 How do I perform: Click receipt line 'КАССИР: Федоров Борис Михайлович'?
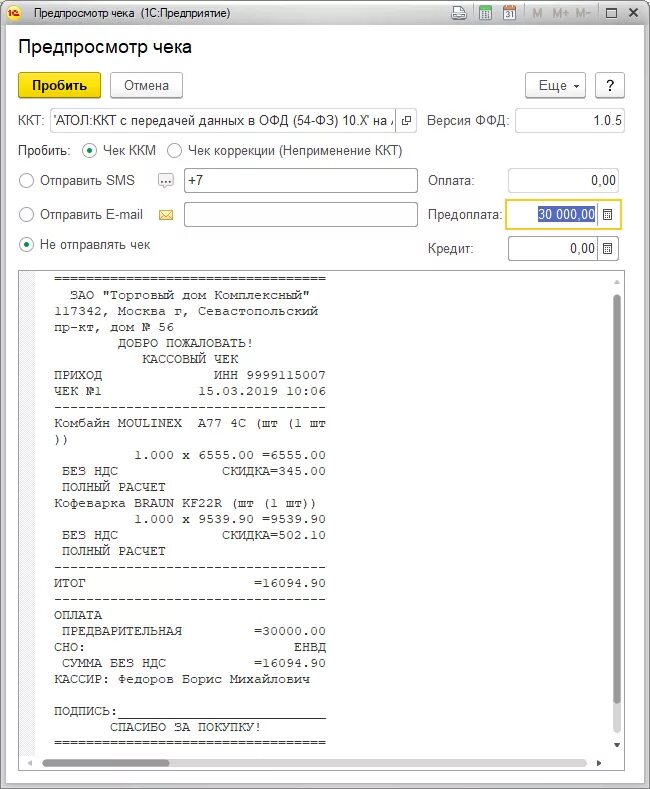point(182,679)
